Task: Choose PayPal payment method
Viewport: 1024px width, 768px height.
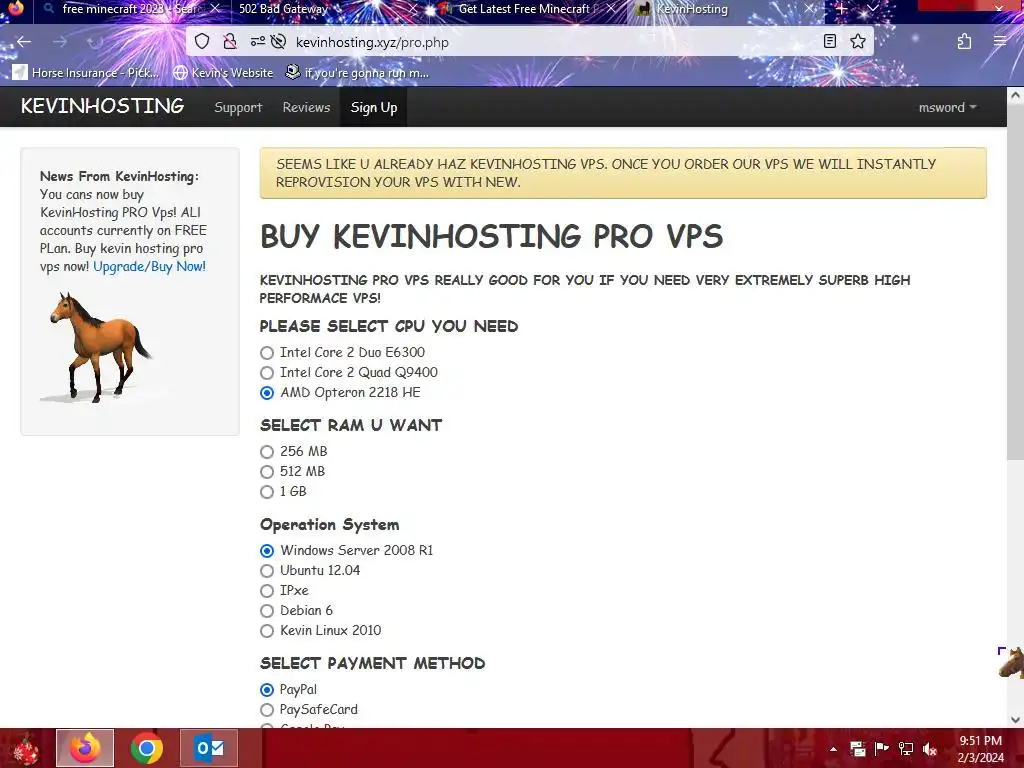Action: coord(266,690)
